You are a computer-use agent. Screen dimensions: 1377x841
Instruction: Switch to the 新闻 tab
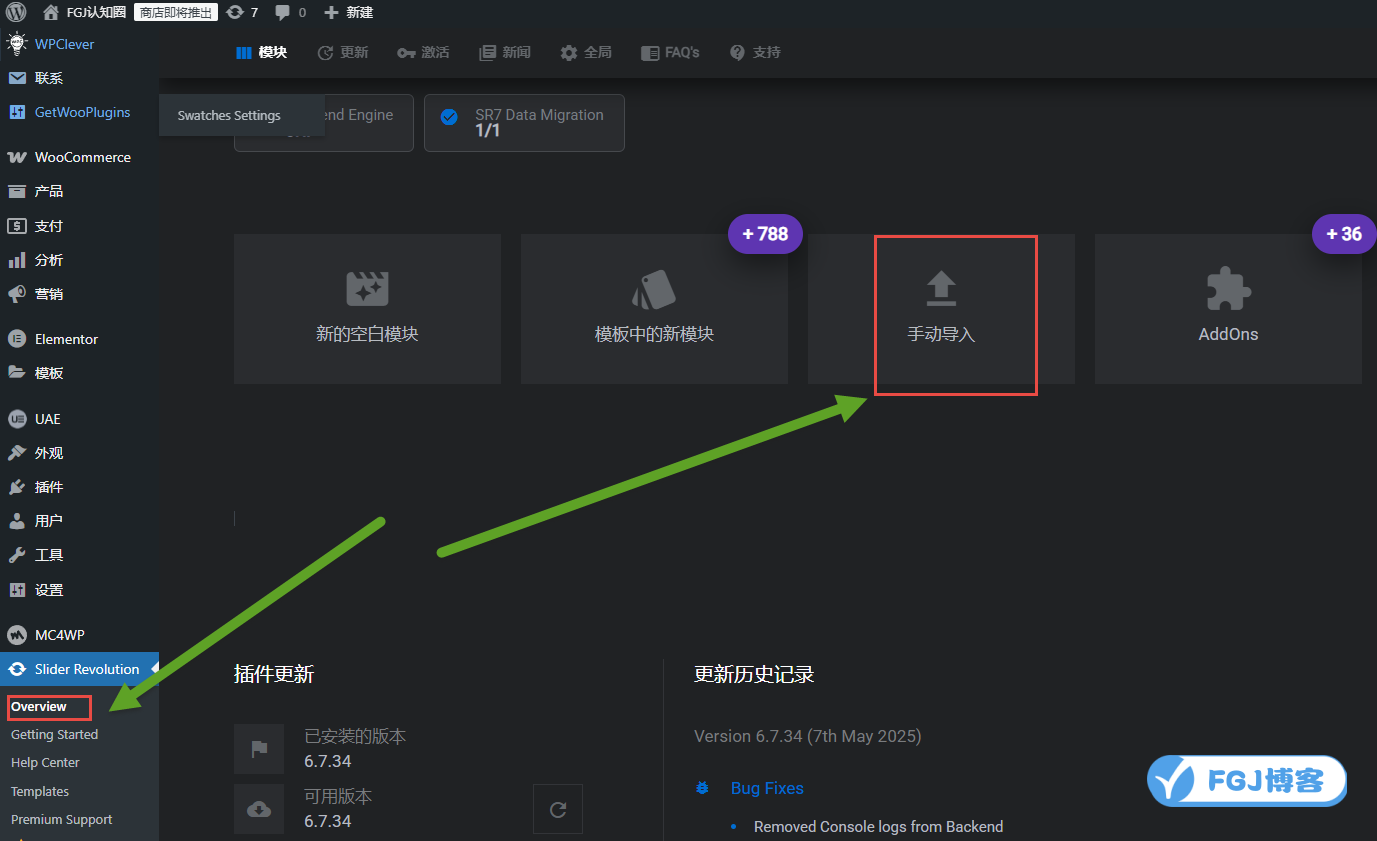click(x=505, y=52)
